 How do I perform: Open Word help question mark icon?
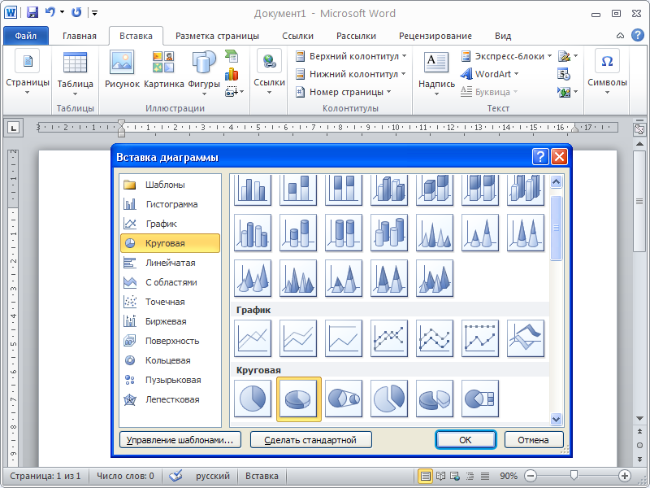637,35
